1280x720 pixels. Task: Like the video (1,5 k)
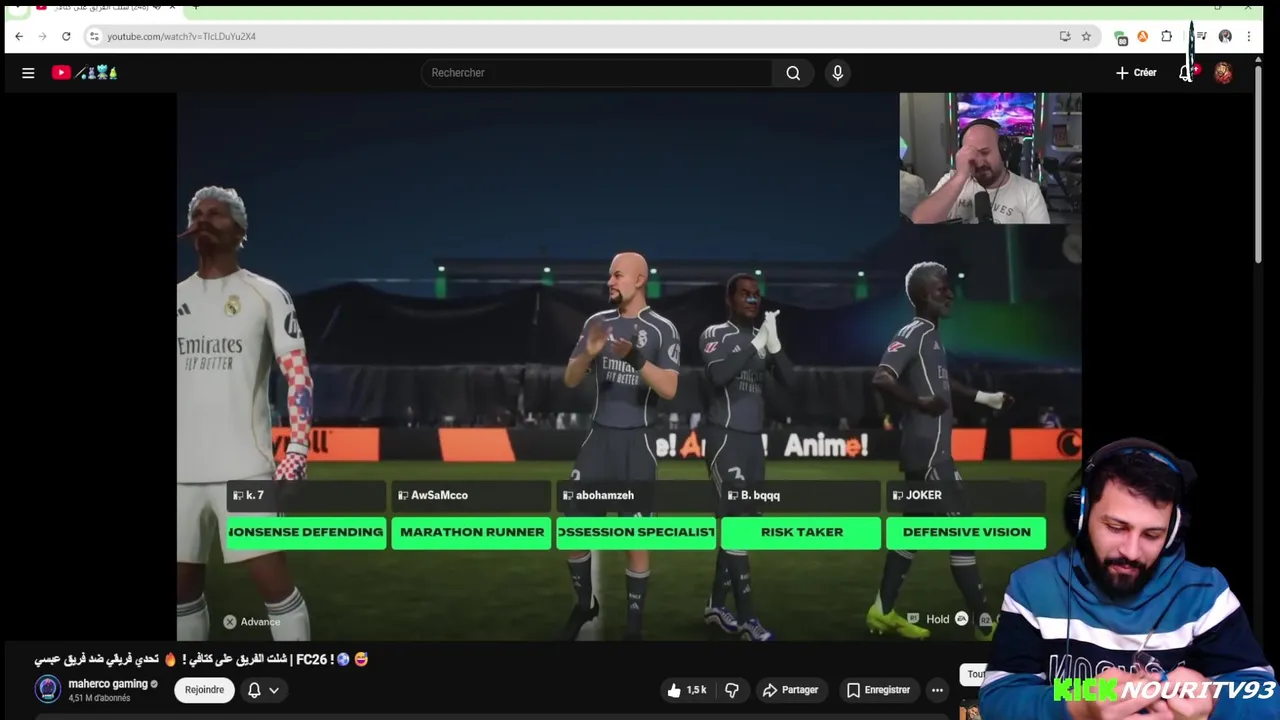point(687,690)
